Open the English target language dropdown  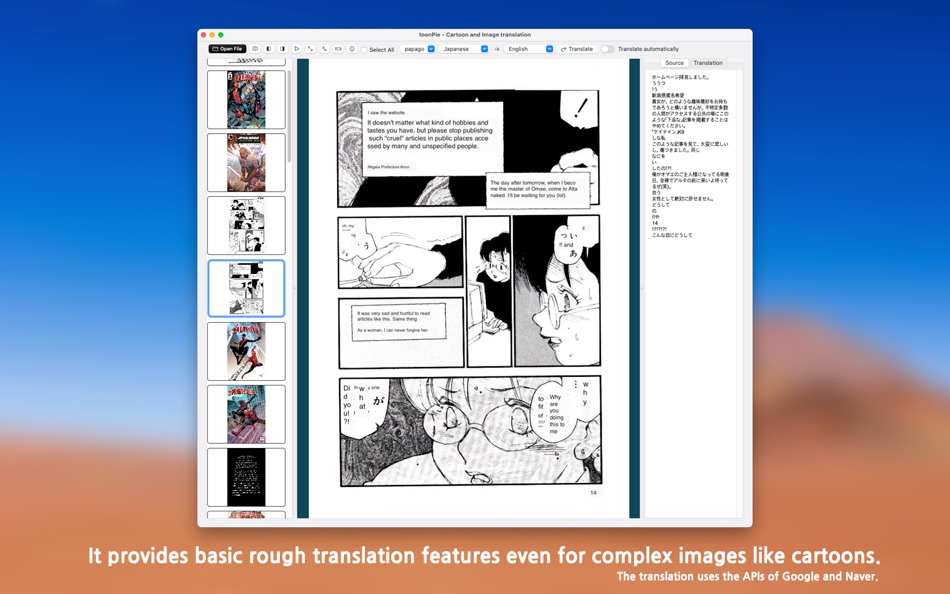pos(529,49)
